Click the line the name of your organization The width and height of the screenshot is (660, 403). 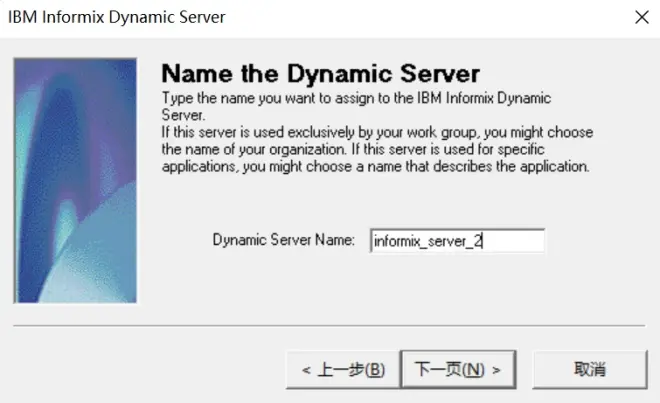tap(353, 149)
